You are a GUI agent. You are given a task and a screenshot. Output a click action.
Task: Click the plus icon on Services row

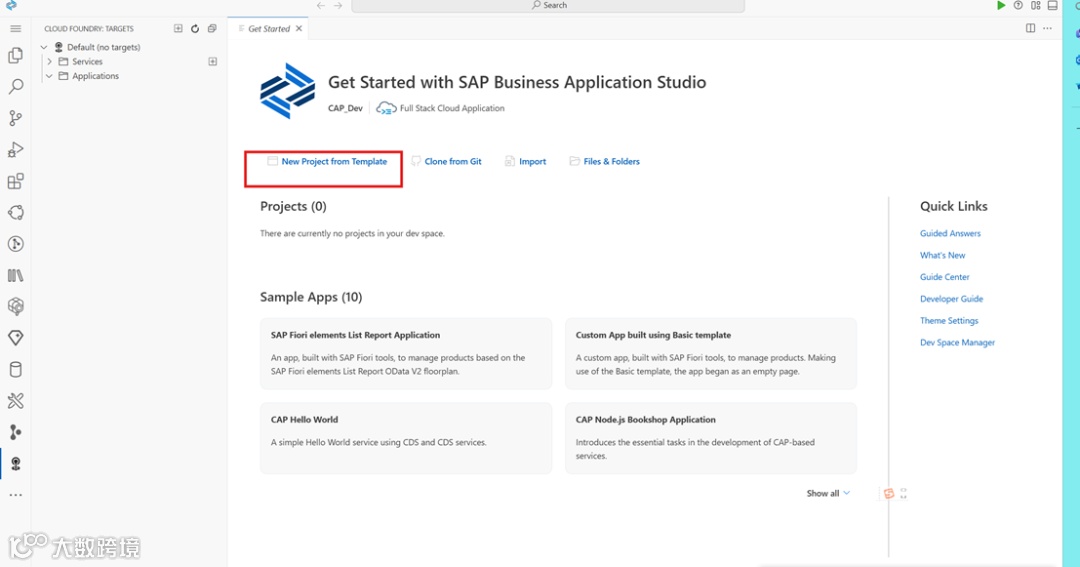(213, 61)
